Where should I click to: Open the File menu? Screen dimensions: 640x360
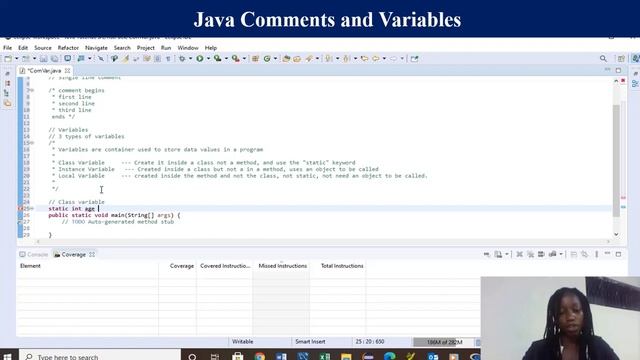point(7,48)
